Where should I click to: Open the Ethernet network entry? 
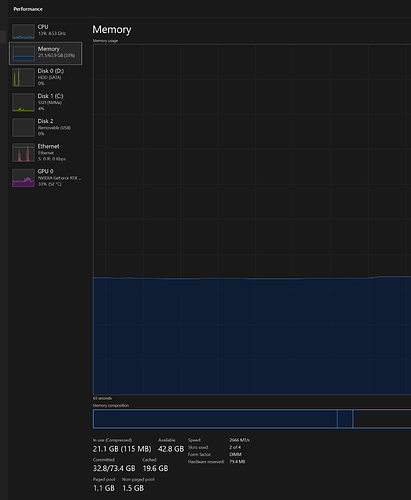(45, 152)
